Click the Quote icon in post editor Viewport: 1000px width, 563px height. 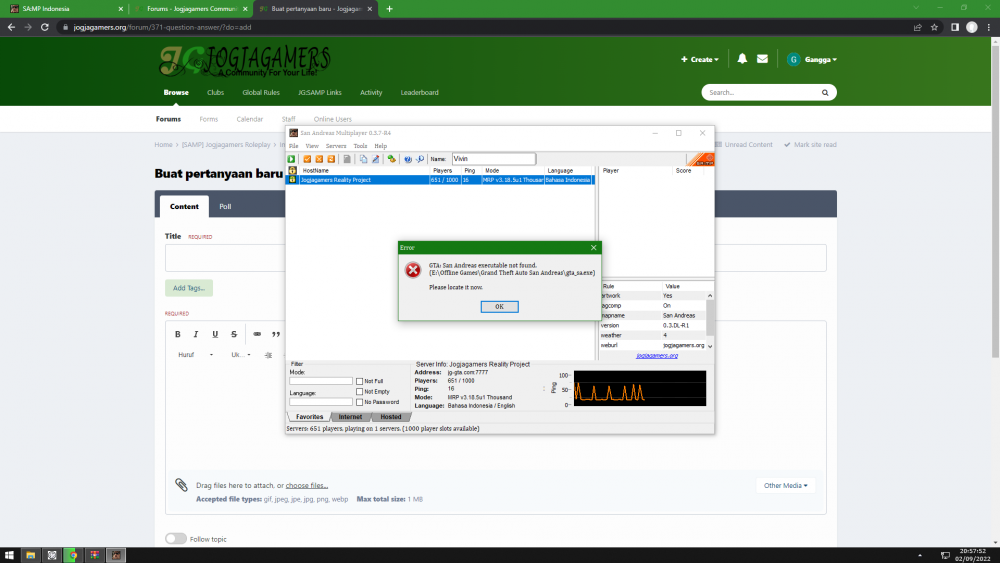(276, 334)
